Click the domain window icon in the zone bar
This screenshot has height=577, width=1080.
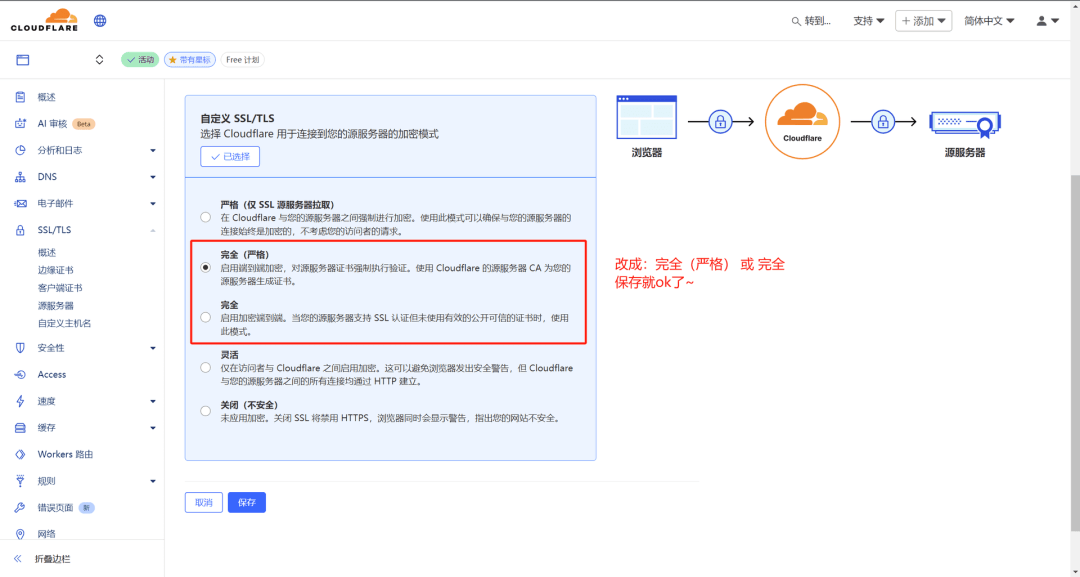[23, 60]
